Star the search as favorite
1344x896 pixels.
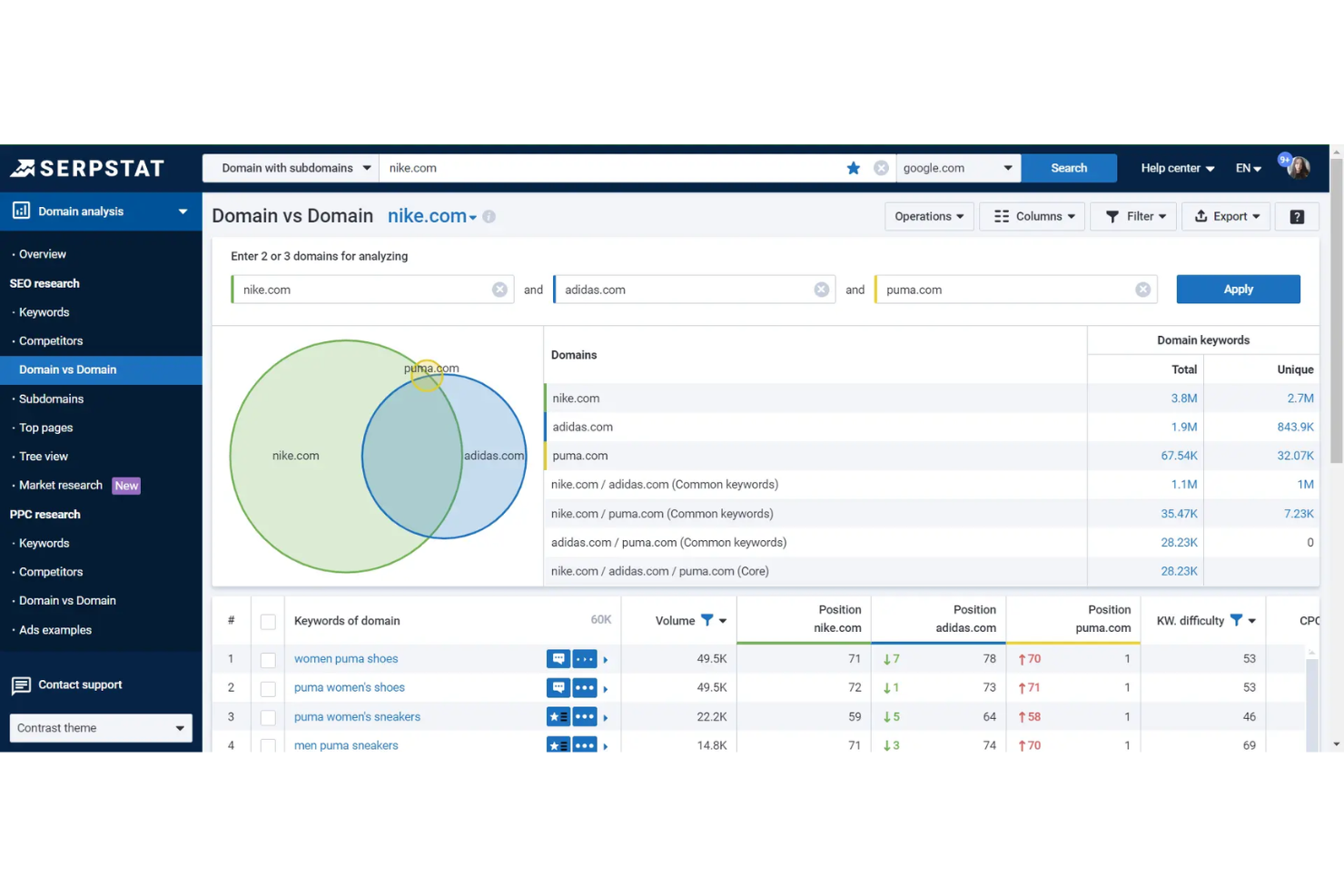854,167
